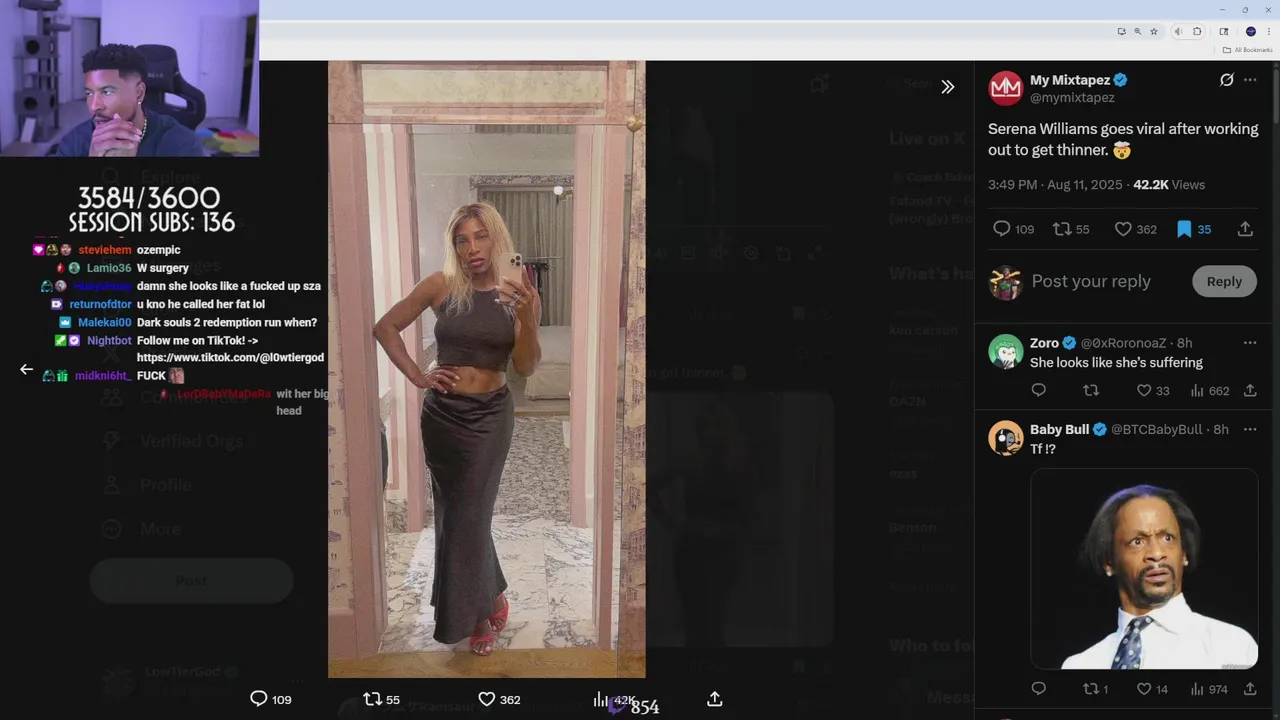Click returnofdtor chat username
The image size is (1280, 720).
(x=100, y=304)
